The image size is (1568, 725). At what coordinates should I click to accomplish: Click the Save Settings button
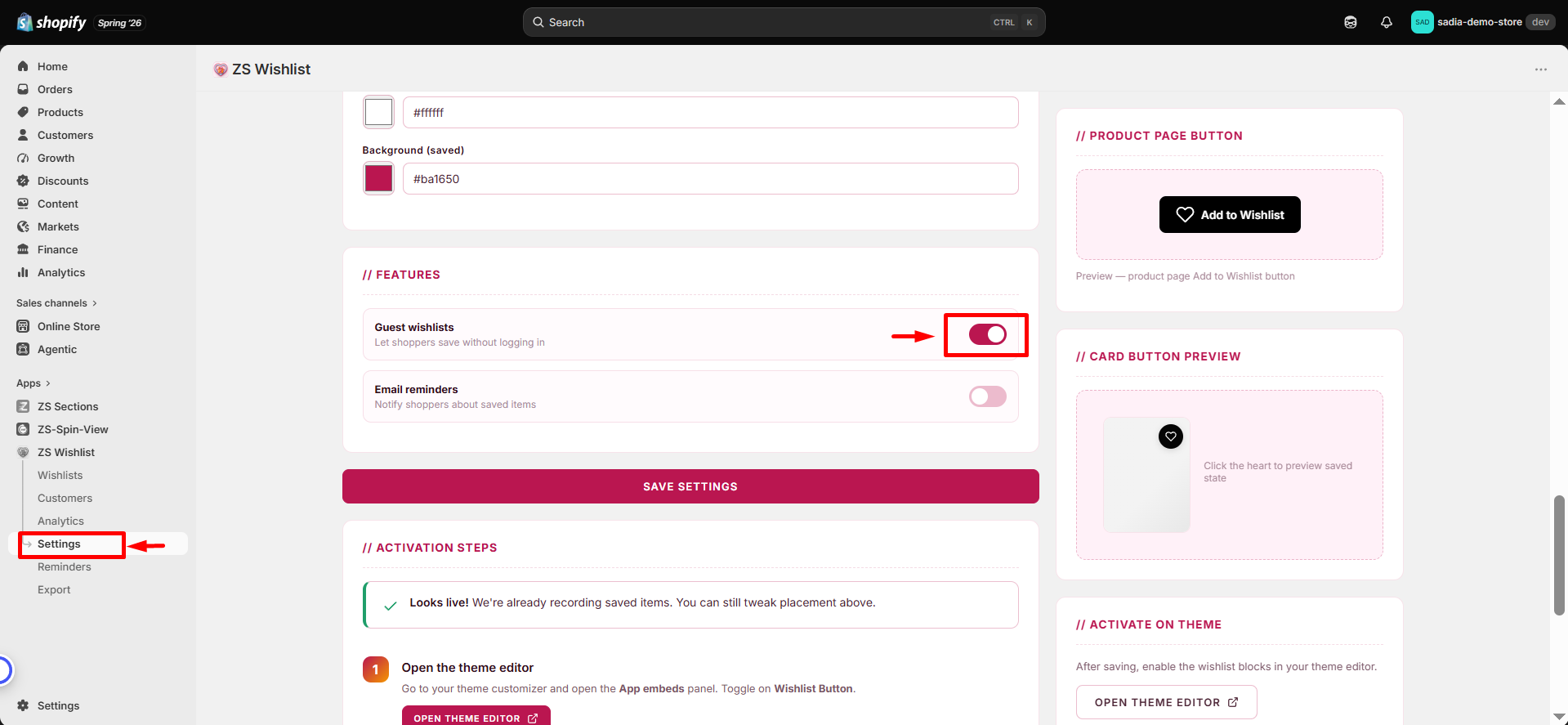coord(690,486)
